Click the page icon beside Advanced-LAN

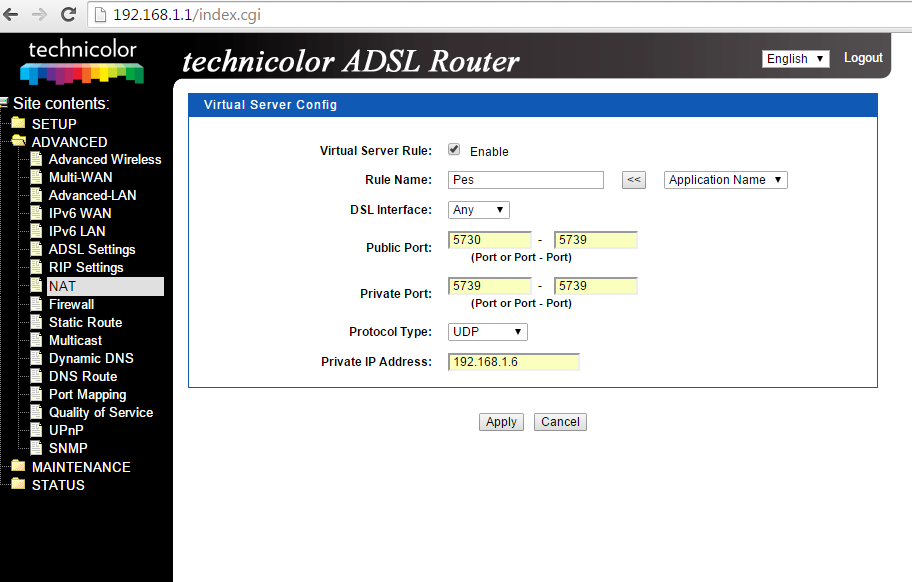pos(36,195)
